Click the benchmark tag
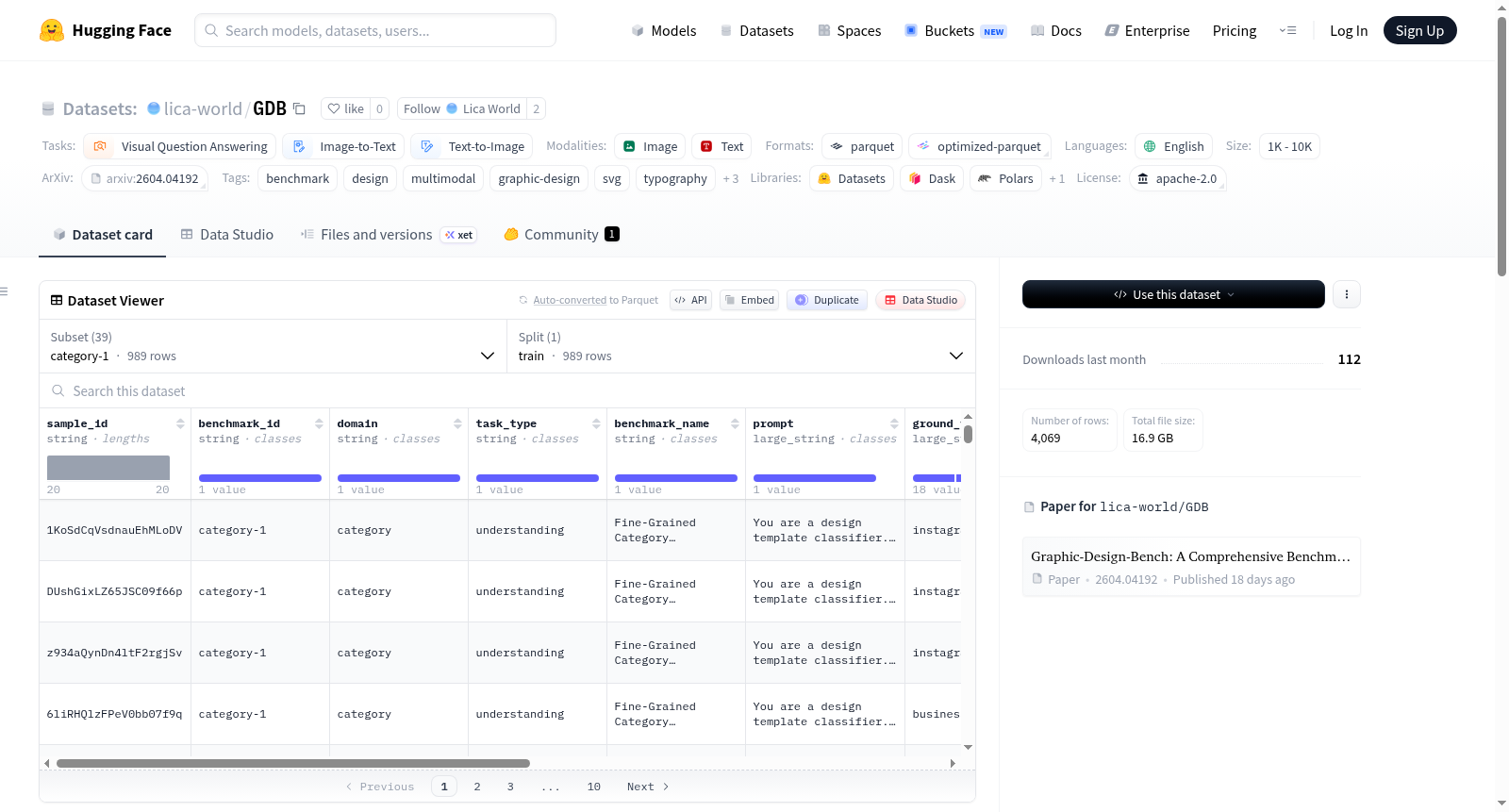Image resolution: width=1509 pixels, height=812 pixels. 297,178
